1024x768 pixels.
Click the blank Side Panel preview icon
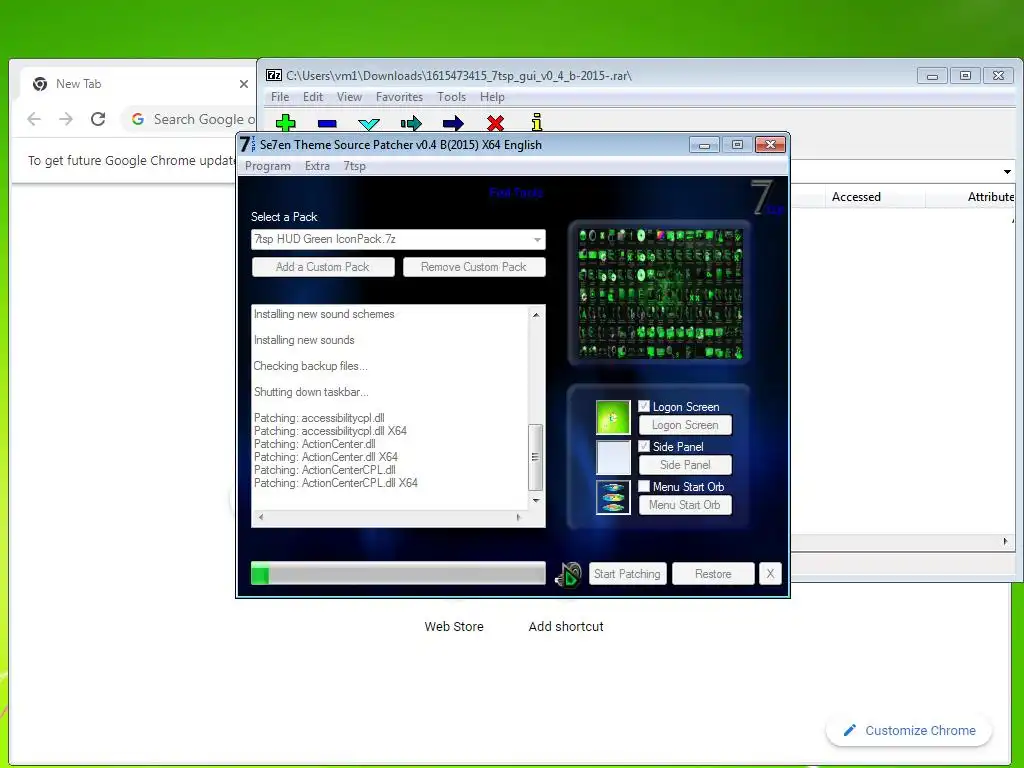click(613, 457)
